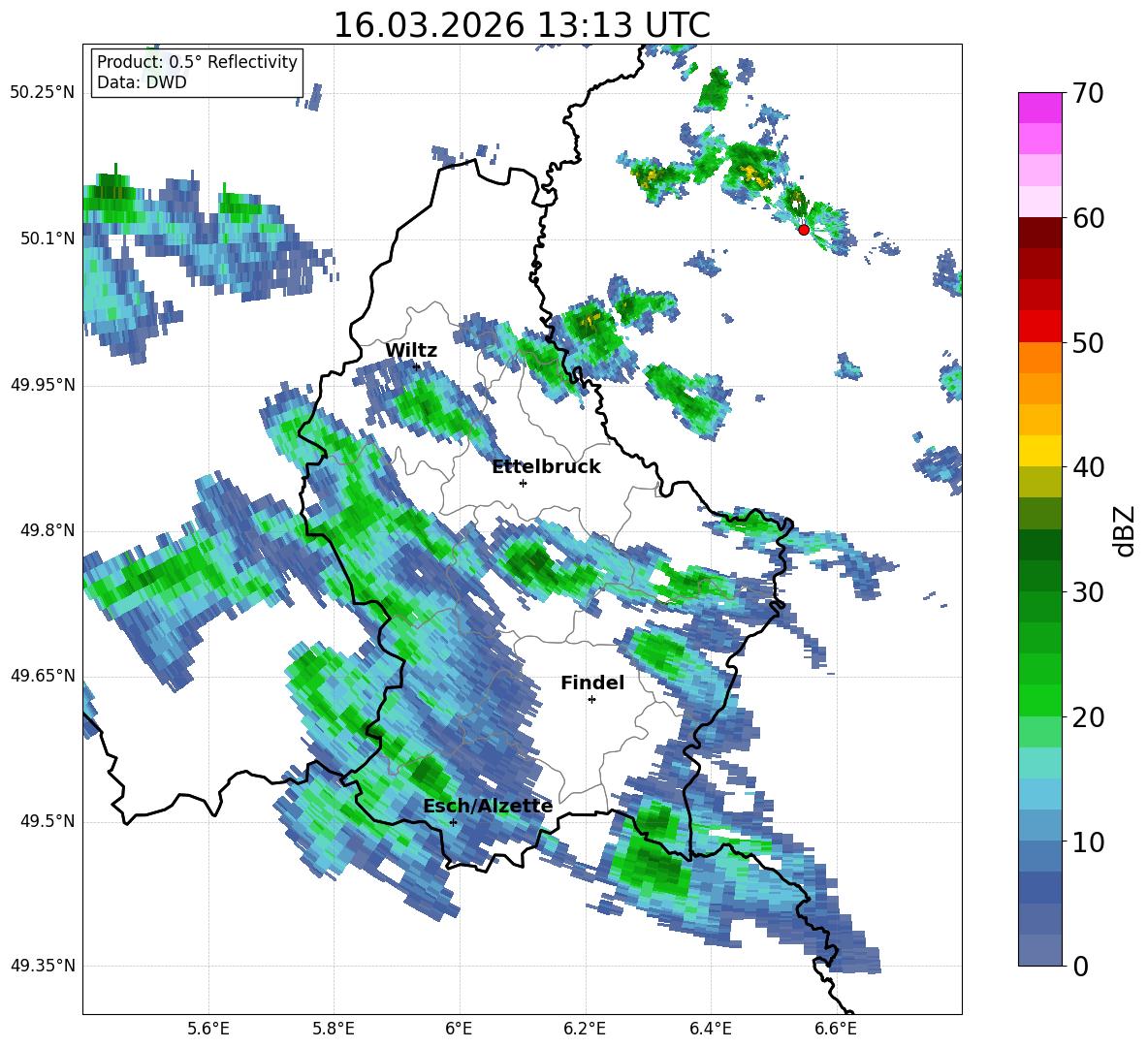This screenshot has height=1048, width=1148.
Task: Click the 6.4°E longitude tick label
Action: 710,1029
